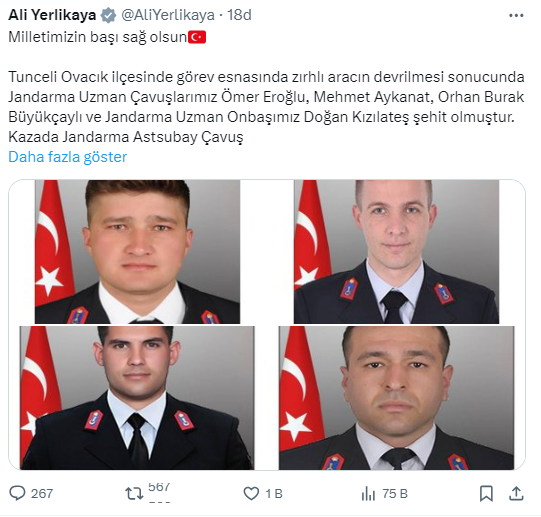Click the share upload icon
Viewport: 541px width, 517px height.
(x=516, y=493)
